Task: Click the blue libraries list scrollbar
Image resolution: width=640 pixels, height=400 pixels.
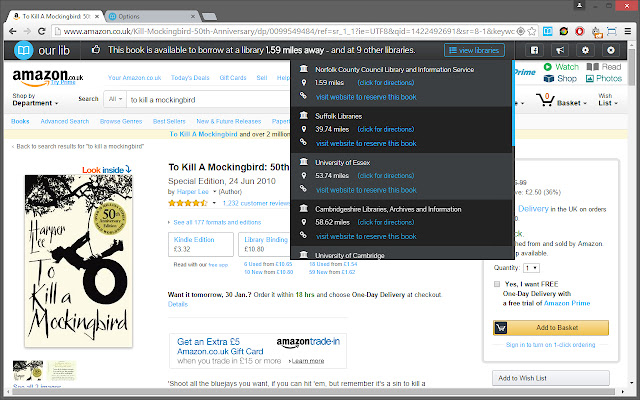Action: [513, 103]
